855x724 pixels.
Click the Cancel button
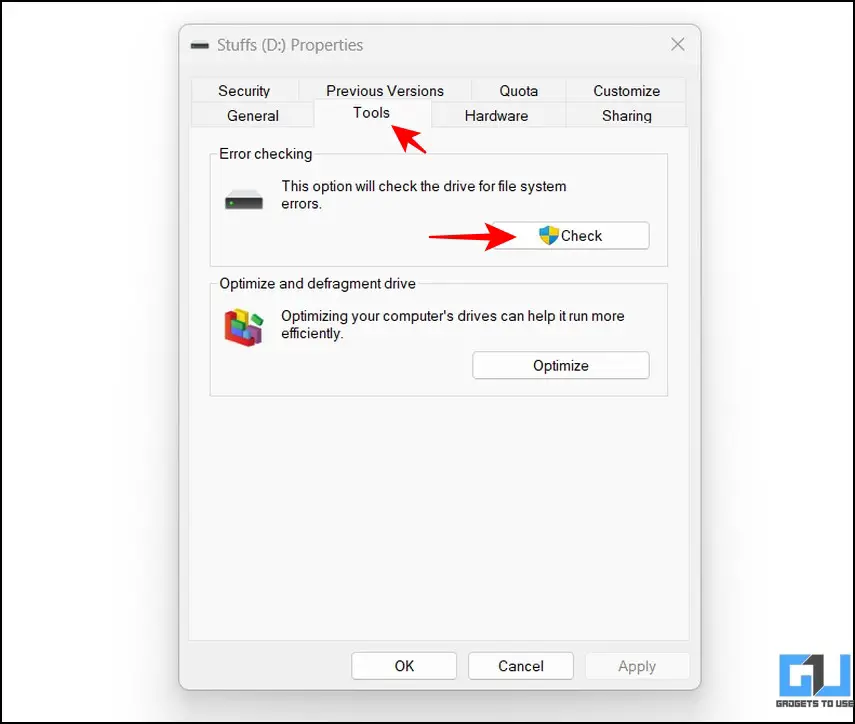(521, 666)
